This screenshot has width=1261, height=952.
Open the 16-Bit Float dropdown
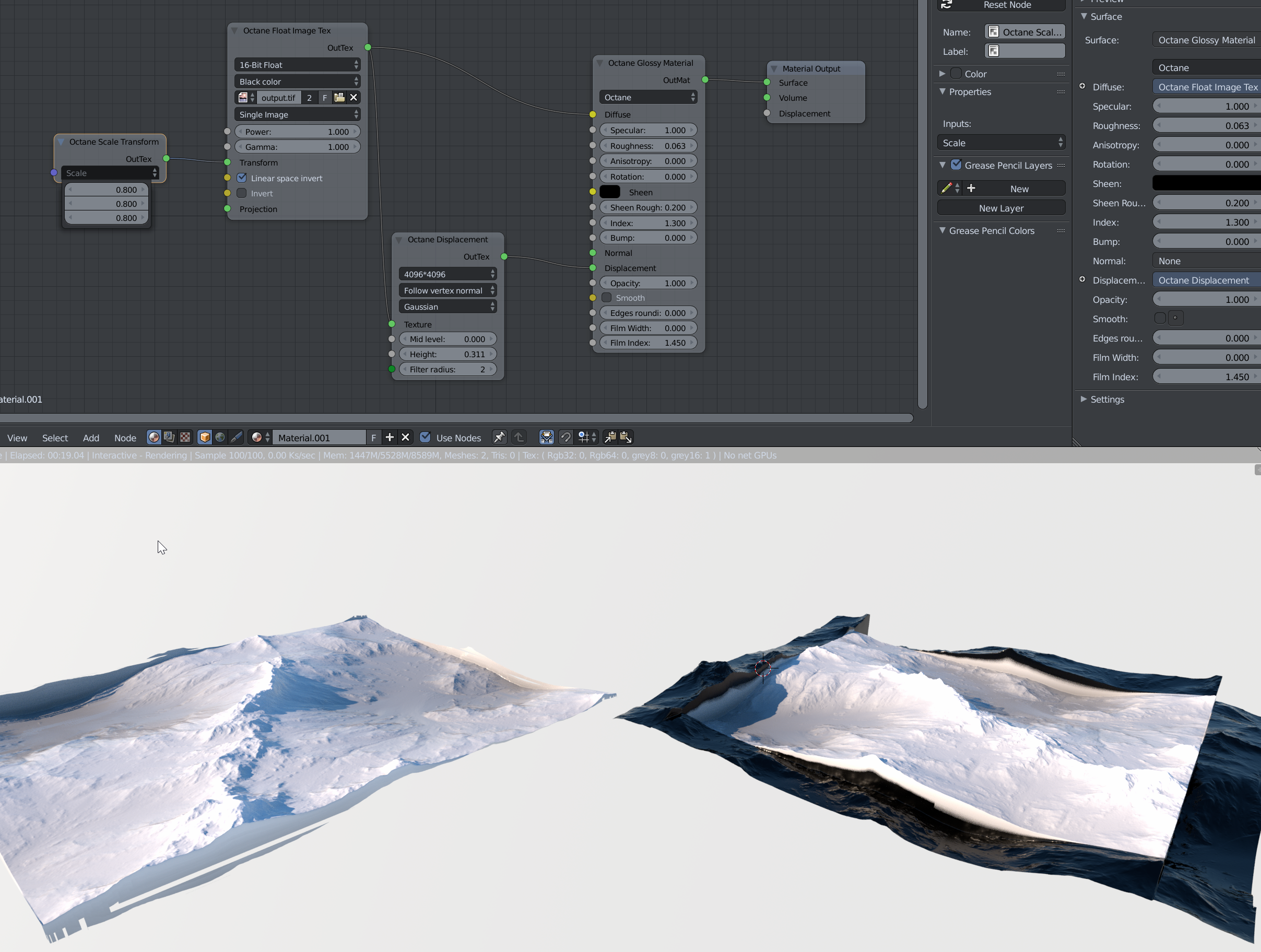point(297,65)
